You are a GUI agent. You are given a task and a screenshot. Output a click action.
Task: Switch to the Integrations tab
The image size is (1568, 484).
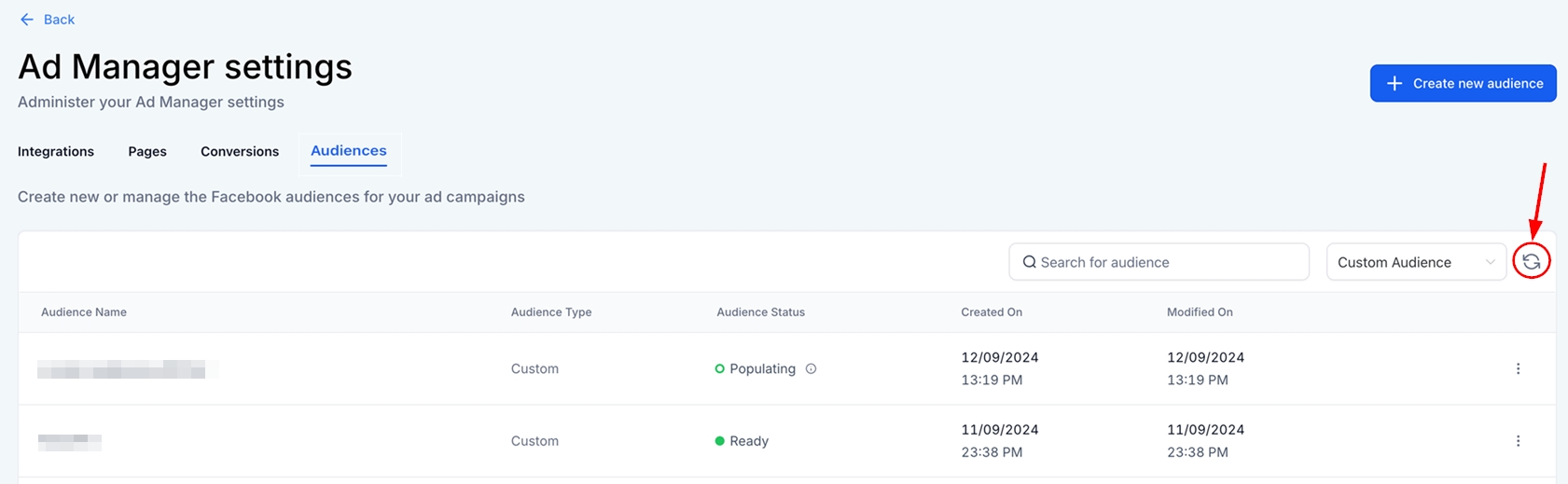coord(56,151)
